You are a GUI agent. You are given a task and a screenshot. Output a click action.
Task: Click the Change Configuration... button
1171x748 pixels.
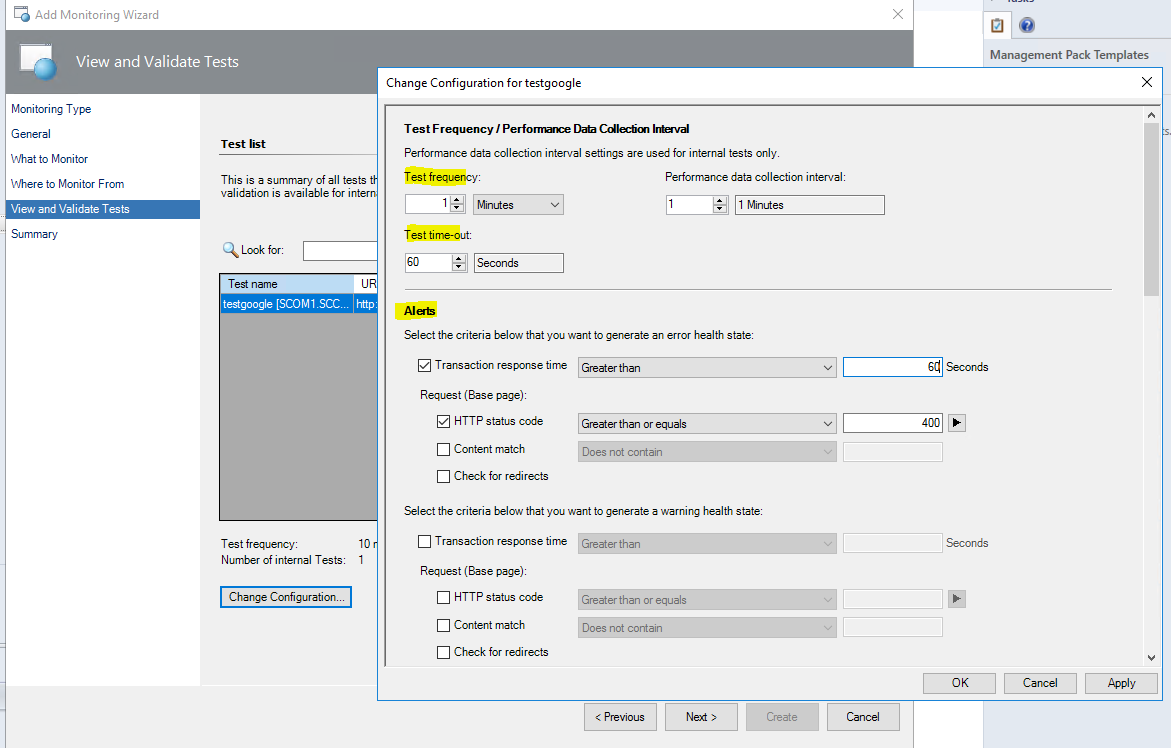click(x=286, y=597)
